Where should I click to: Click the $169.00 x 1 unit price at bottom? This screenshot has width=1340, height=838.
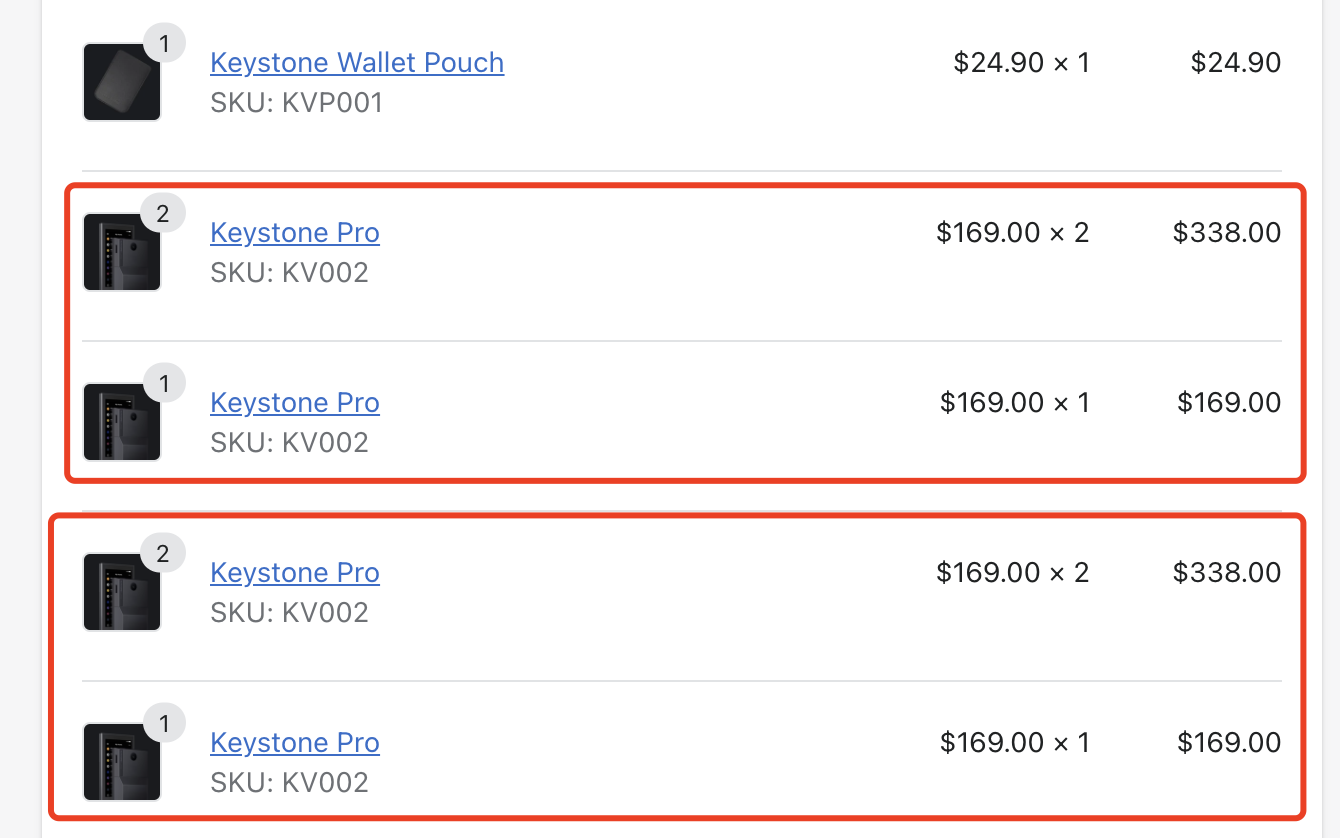(x=1013, y=742)
